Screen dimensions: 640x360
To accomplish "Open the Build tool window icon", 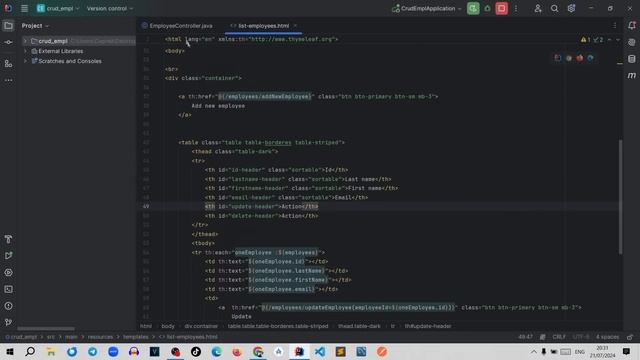I will tap(8, 239).
